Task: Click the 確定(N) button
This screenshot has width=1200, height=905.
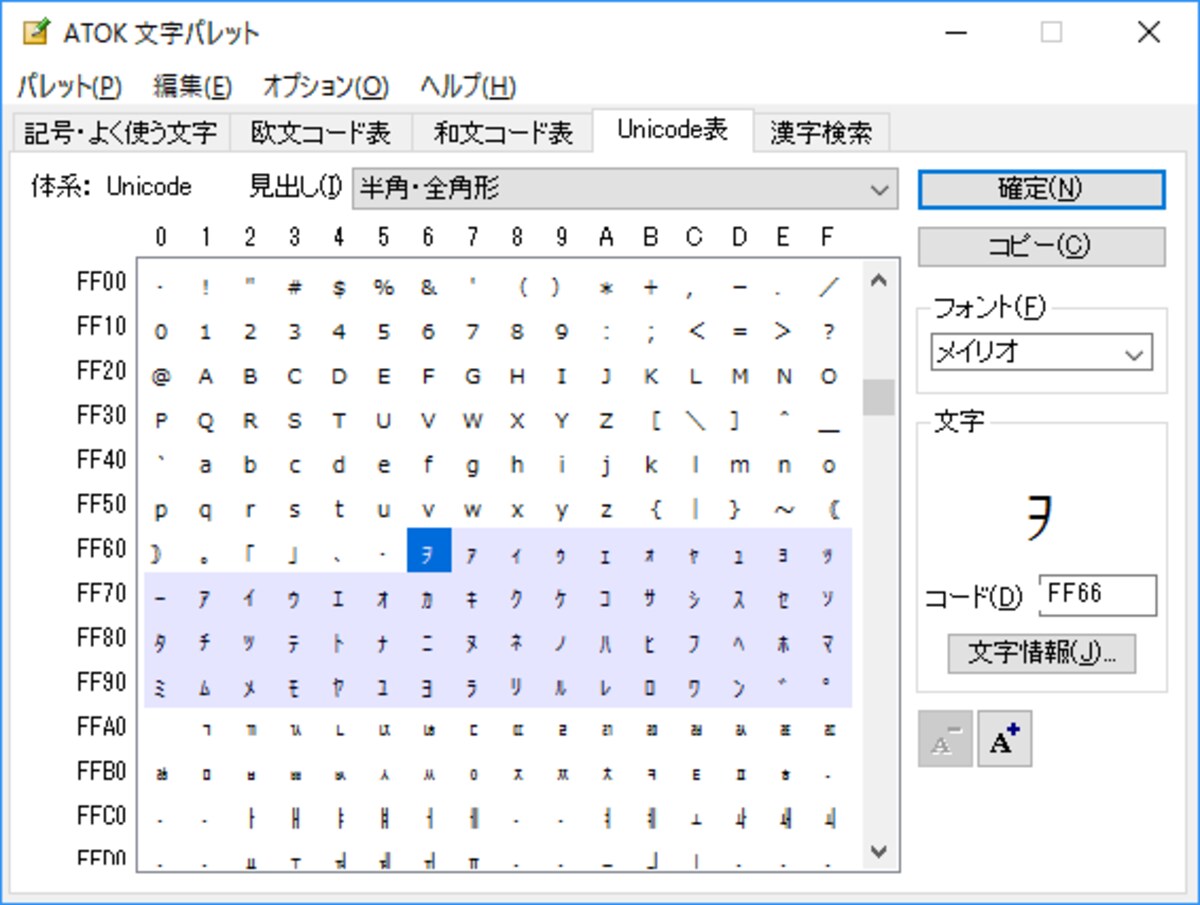Action: 1041,190
